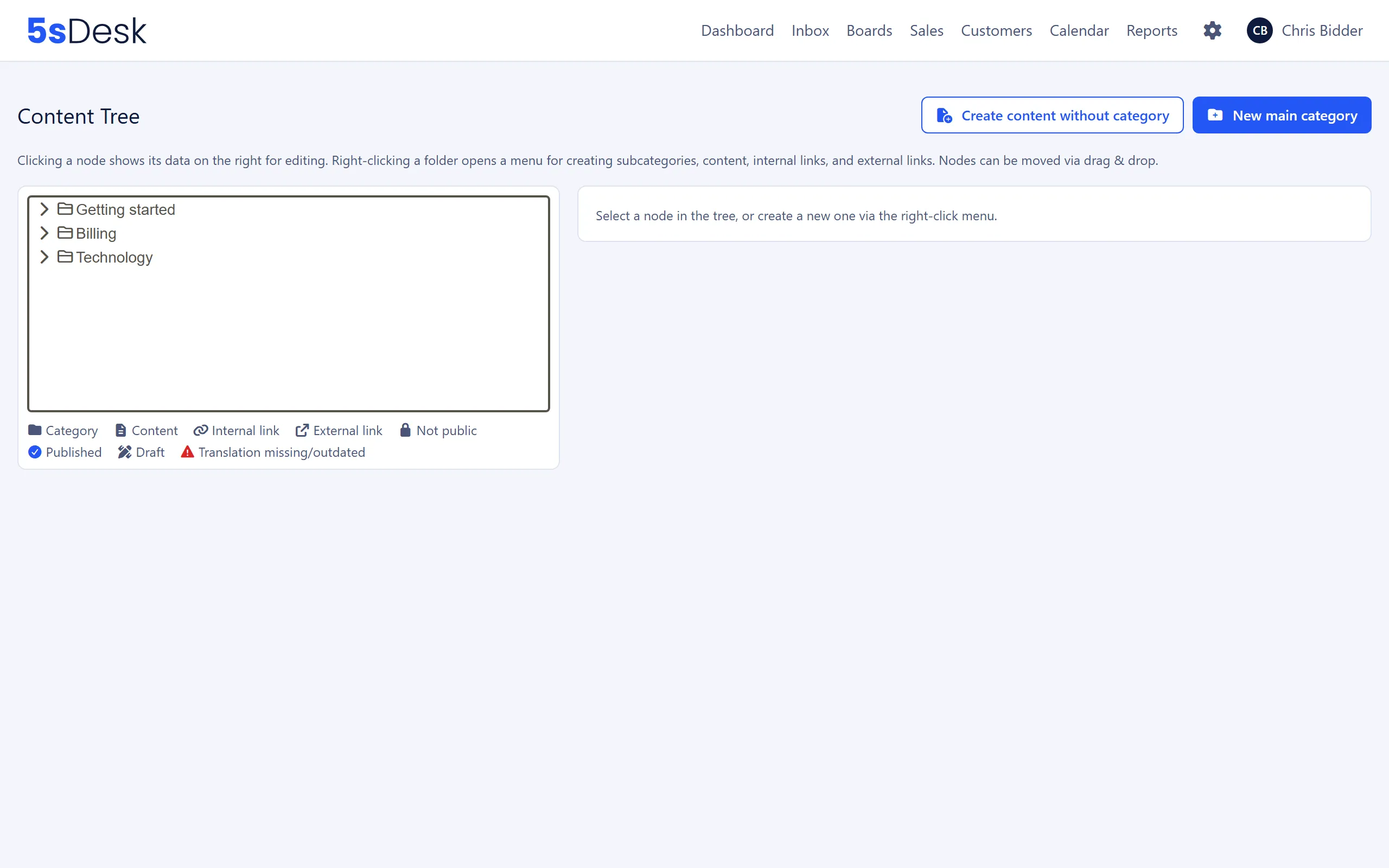Go to the Inbox page
1389x868 pixels.
810,30
